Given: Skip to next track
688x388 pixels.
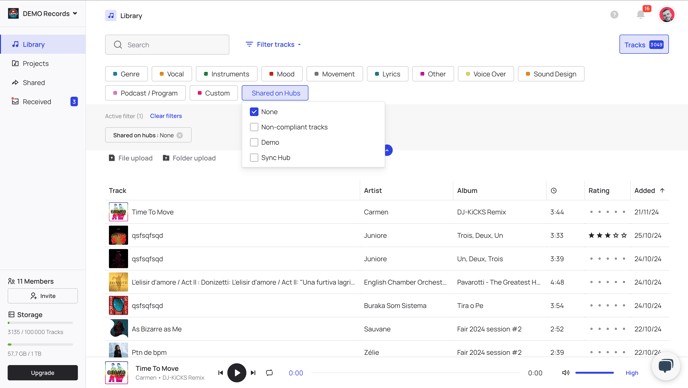Looking at the screenshot, I should point(253,373).
